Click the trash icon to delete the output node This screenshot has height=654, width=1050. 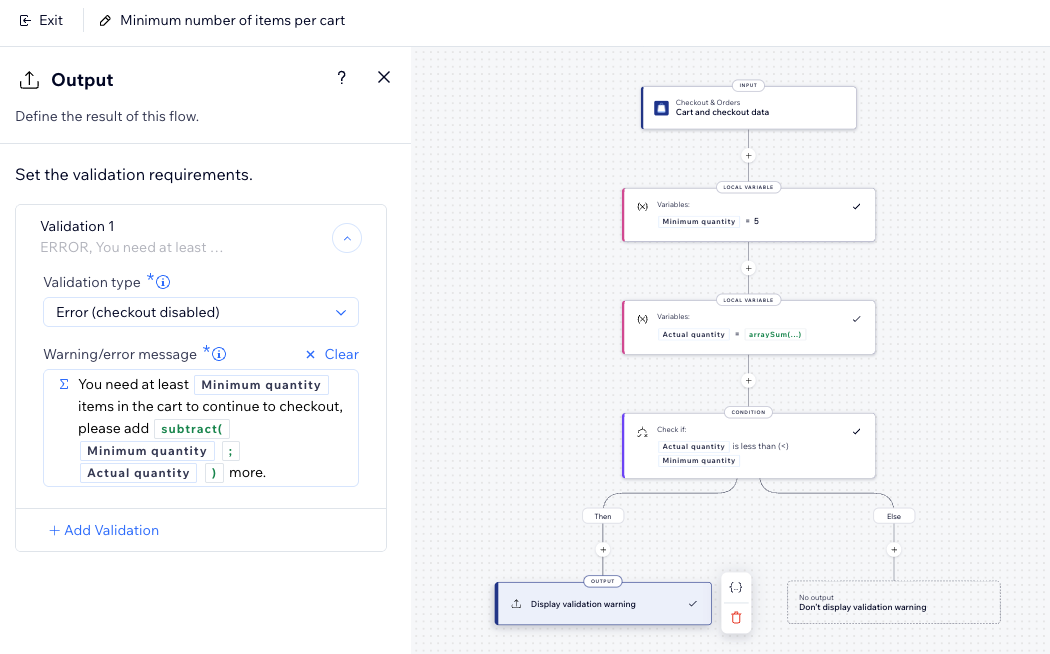(x=736, y=618)
